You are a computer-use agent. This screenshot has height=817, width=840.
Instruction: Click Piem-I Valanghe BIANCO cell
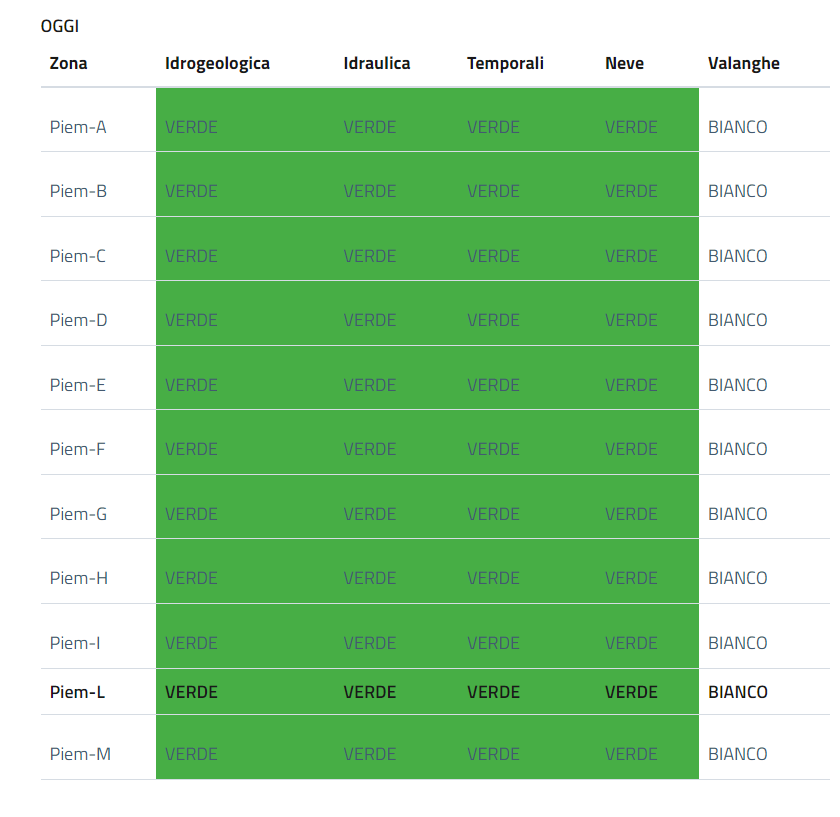click(737, 643)
